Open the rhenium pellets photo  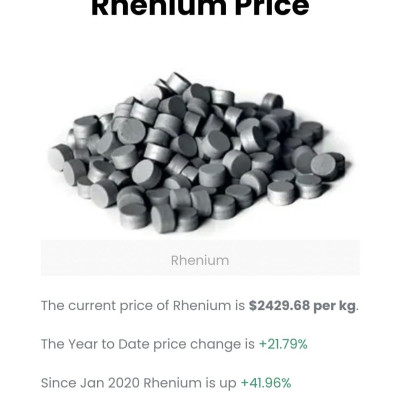click(200, 153)
